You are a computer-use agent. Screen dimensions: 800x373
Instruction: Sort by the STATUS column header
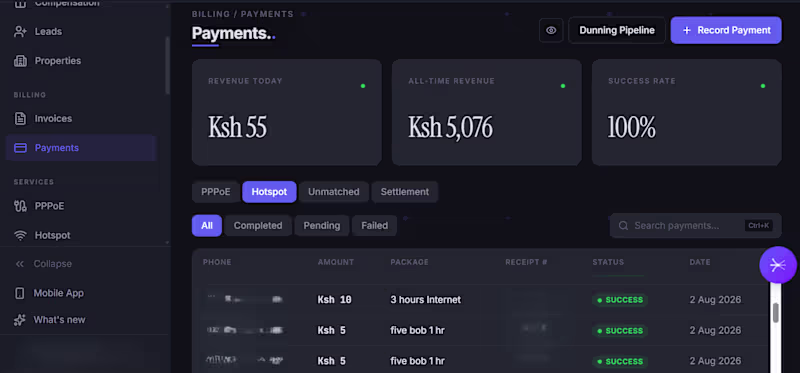point(608,262)
